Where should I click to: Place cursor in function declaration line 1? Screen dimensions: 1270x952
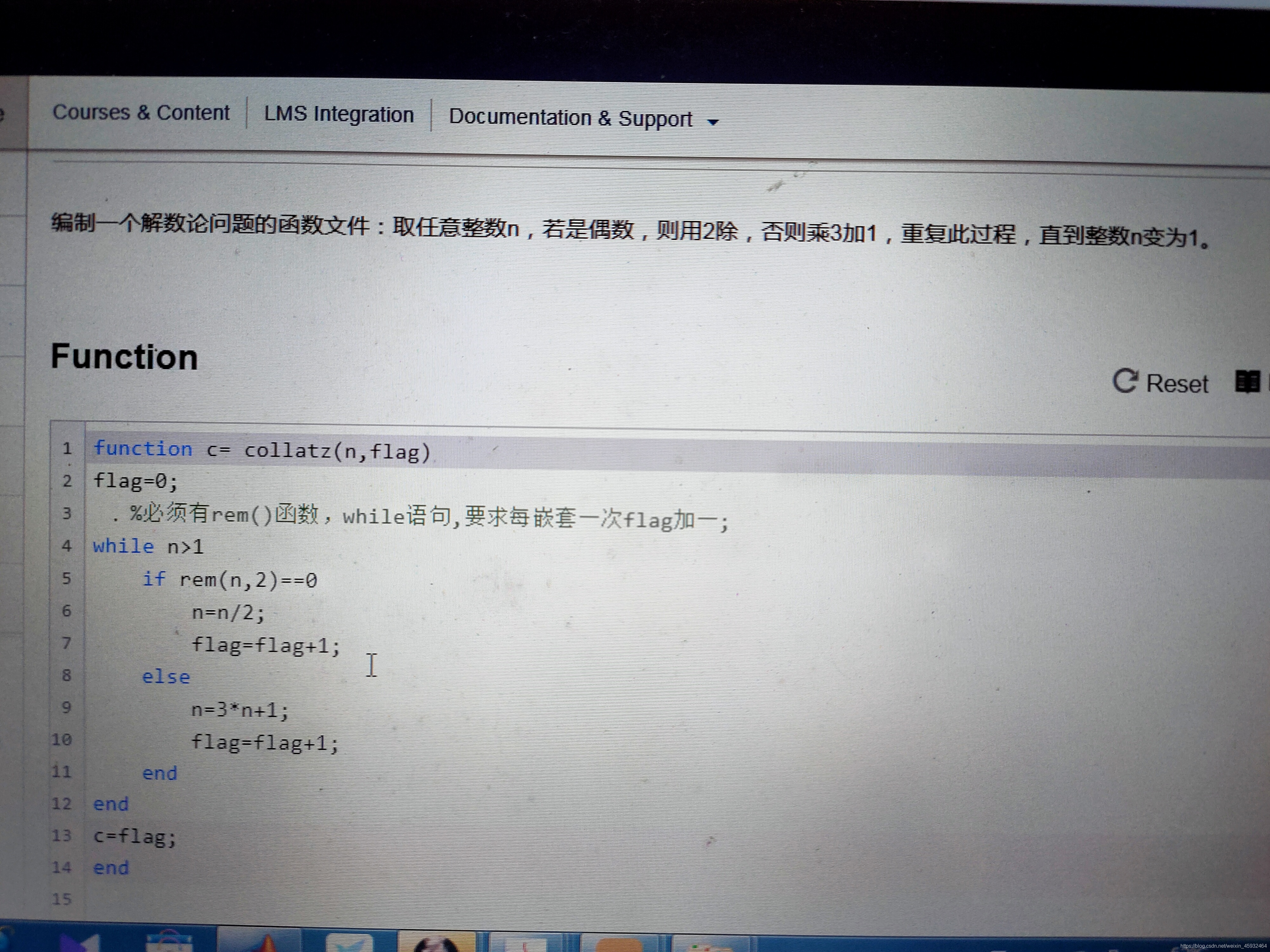261,451
